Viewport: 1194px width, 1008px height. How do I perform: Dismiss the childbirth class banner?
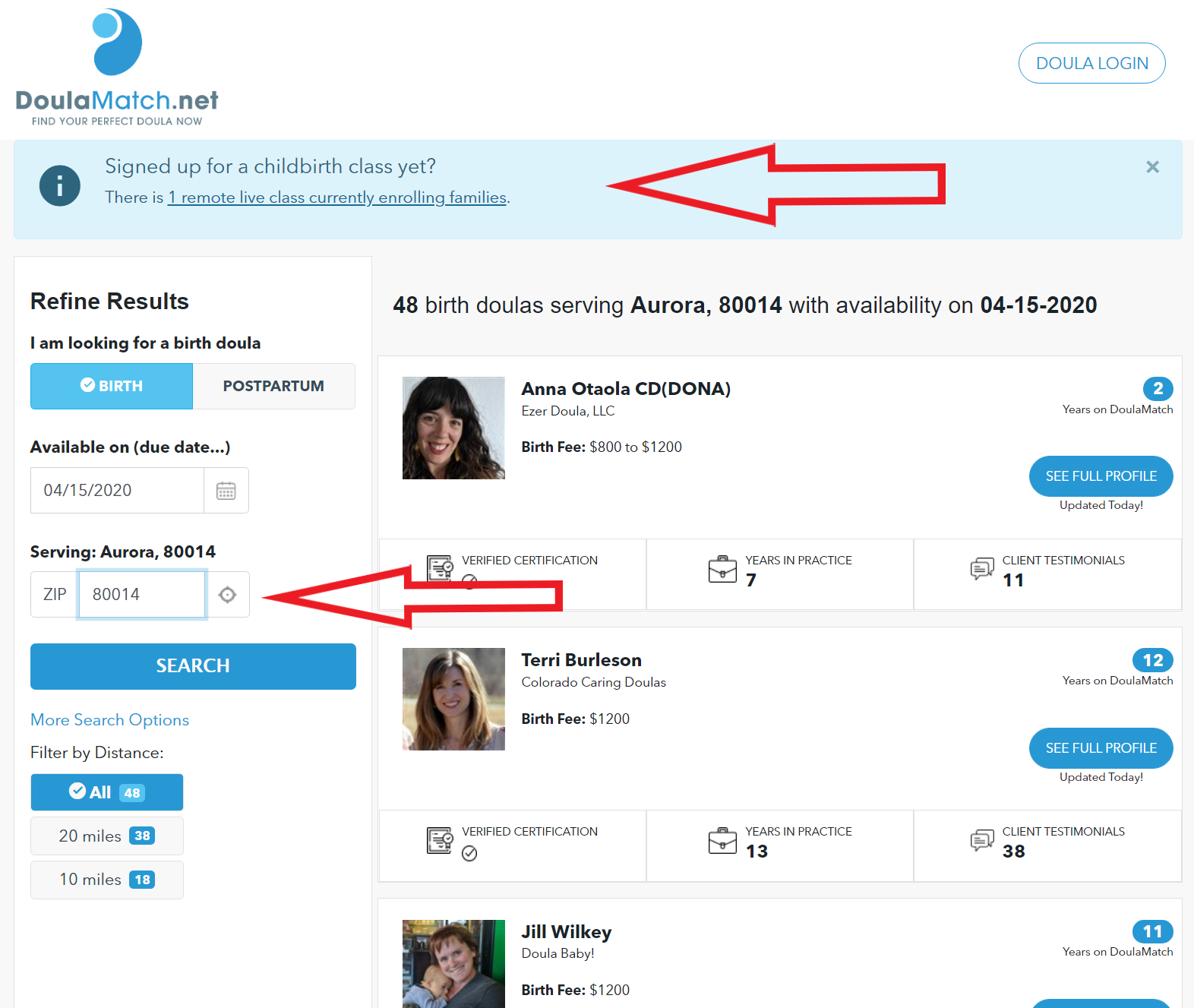click(x=1152, y=167)
